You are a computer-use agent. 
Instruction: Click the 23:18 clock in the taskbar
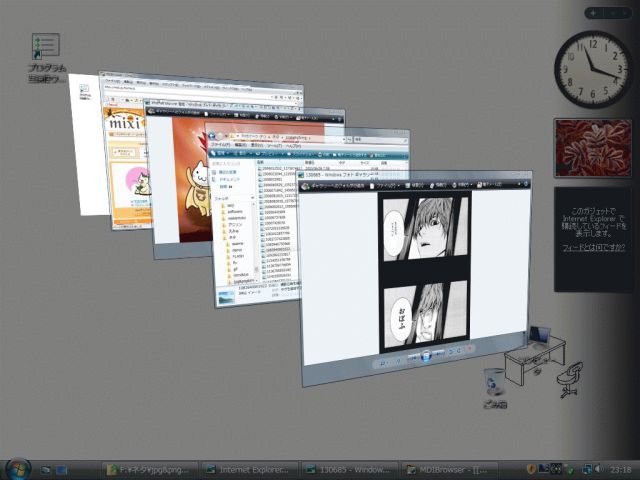pyautogui.click(x=621, y=470)
